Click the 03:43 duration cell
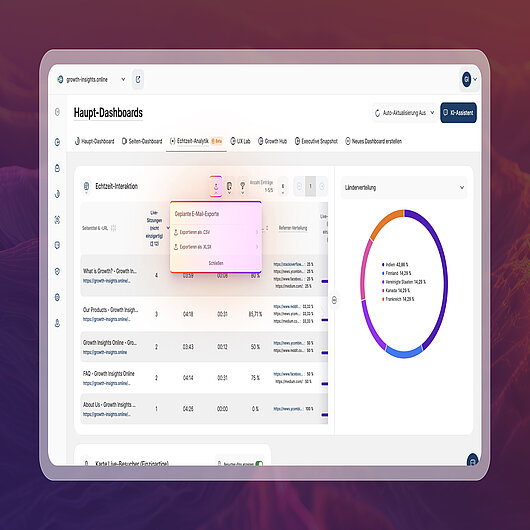This screenshot has width=530, height=530. 188,347
